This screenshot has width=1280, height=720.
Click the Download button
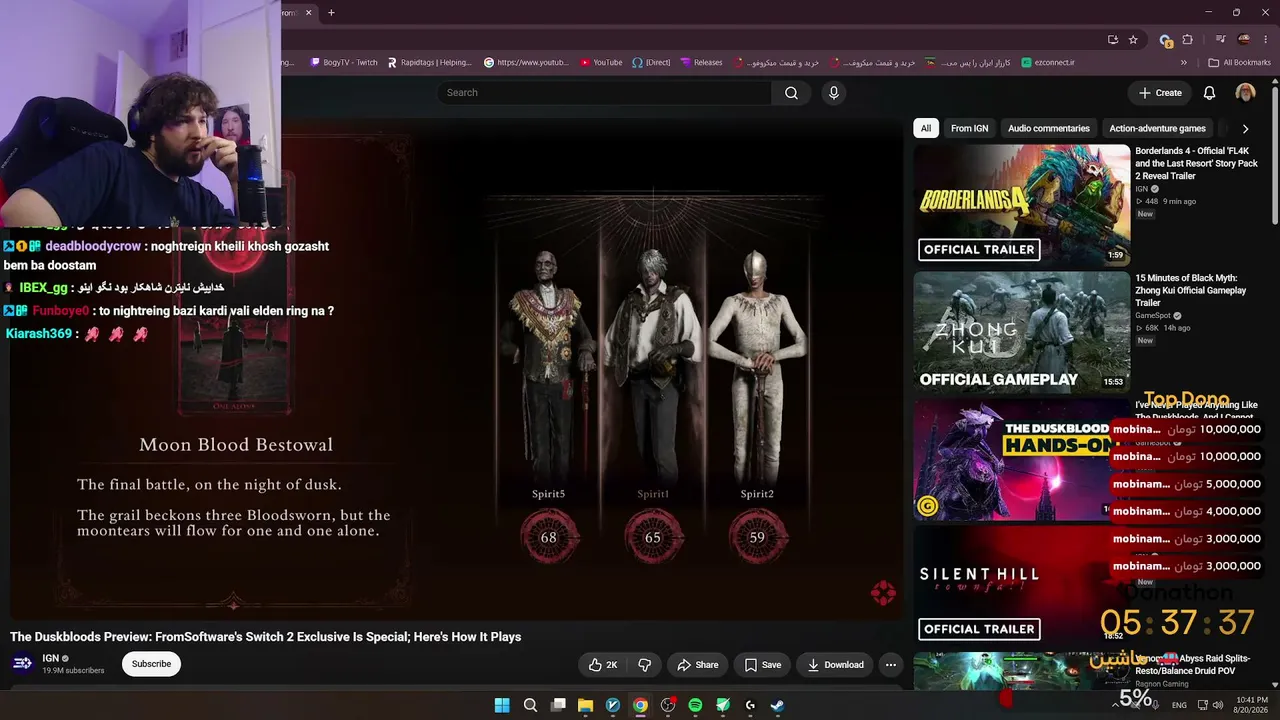click(x=836, y=665)
